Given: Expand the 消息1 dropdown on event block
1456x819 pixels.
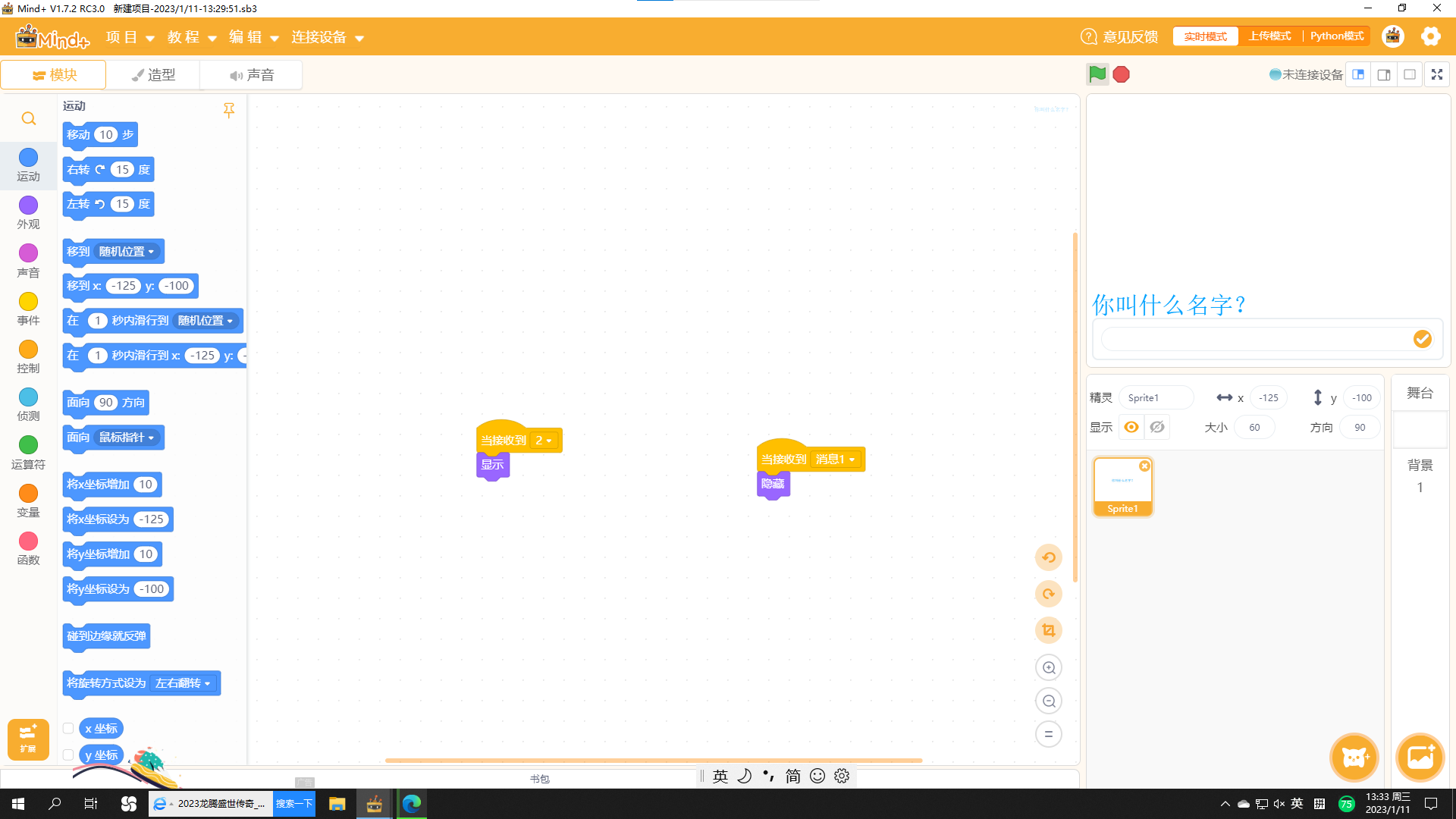Looking at the screenshot, I should point(836,460).
